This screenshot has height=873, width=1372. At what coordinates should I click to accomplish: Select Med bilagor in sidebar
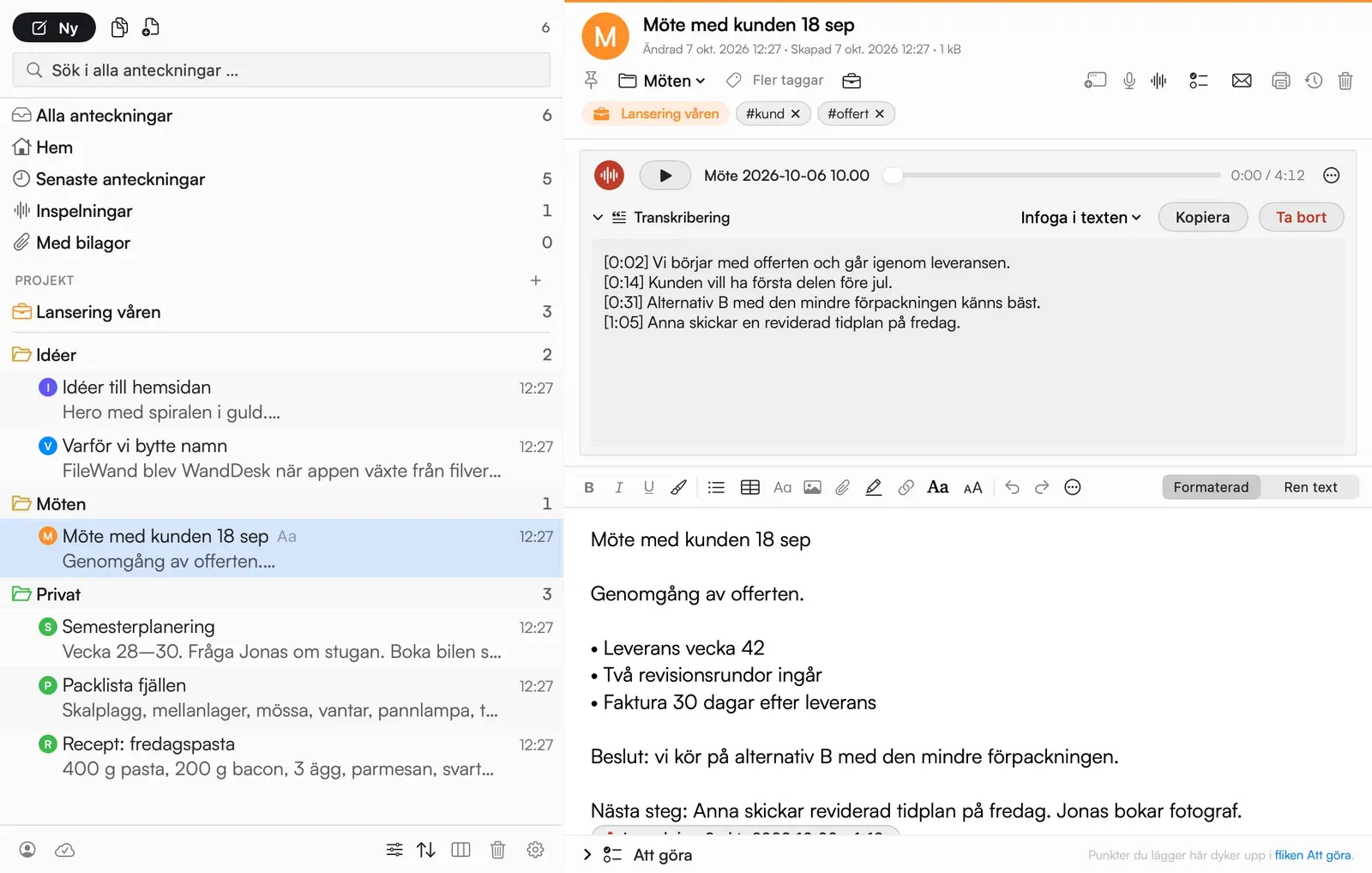point(281,243)
